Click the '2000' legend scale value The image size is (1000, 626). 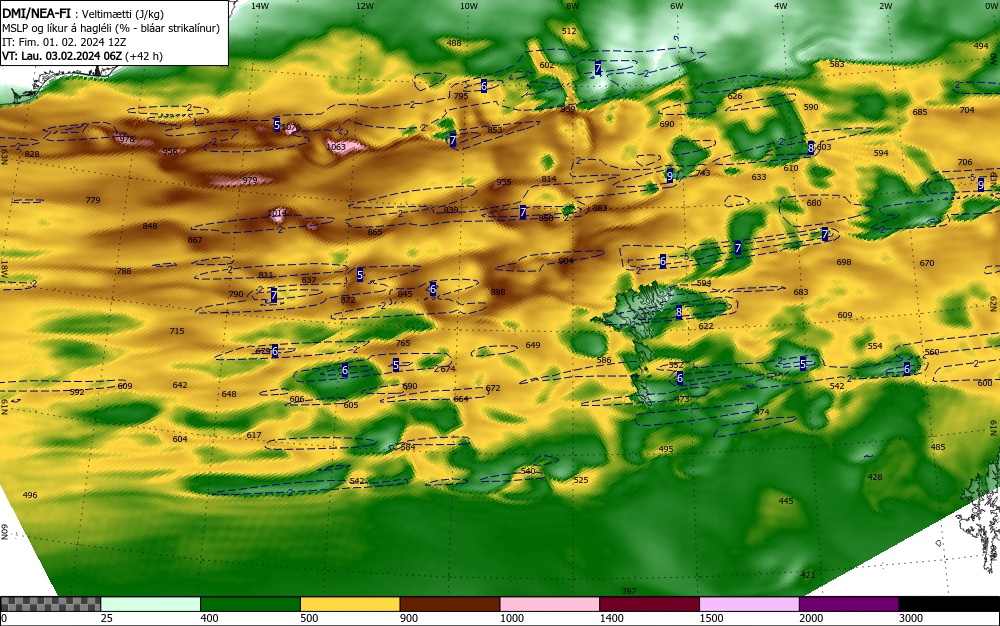tap(811, 618)
